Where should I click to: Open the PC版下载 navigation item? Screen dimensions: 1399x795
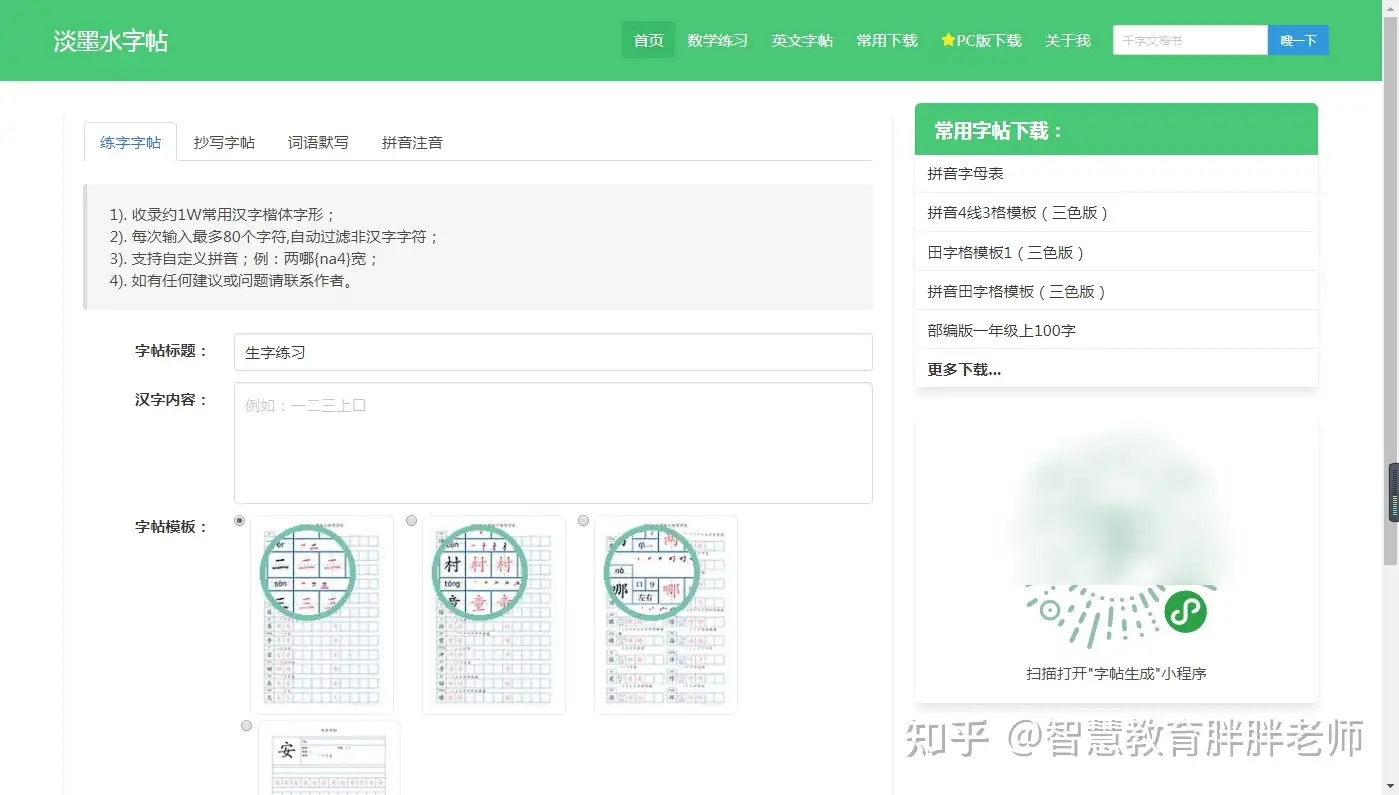coord(981,41)
